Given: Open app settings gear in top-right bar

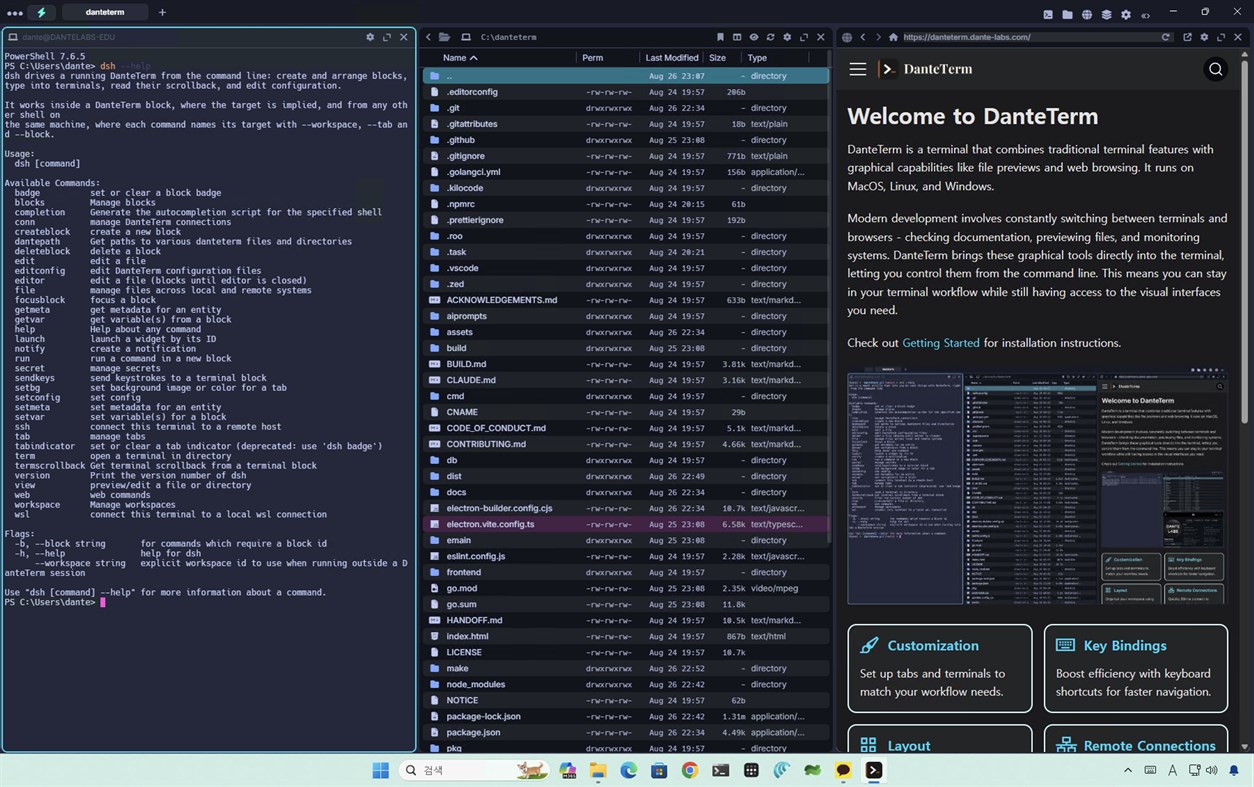Looking at the screenshot, I should [x=1126, y=14].
